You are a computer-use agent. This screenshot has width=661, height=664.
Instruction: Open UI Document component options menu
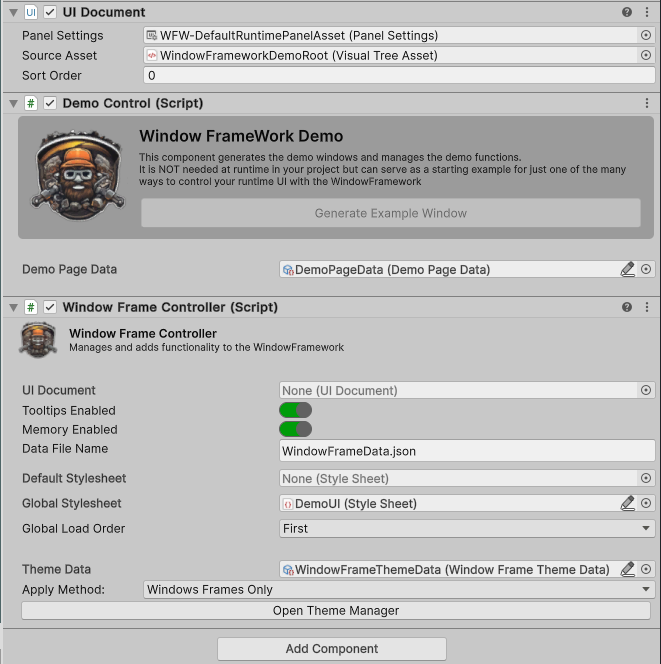click(x=646, y=12)
